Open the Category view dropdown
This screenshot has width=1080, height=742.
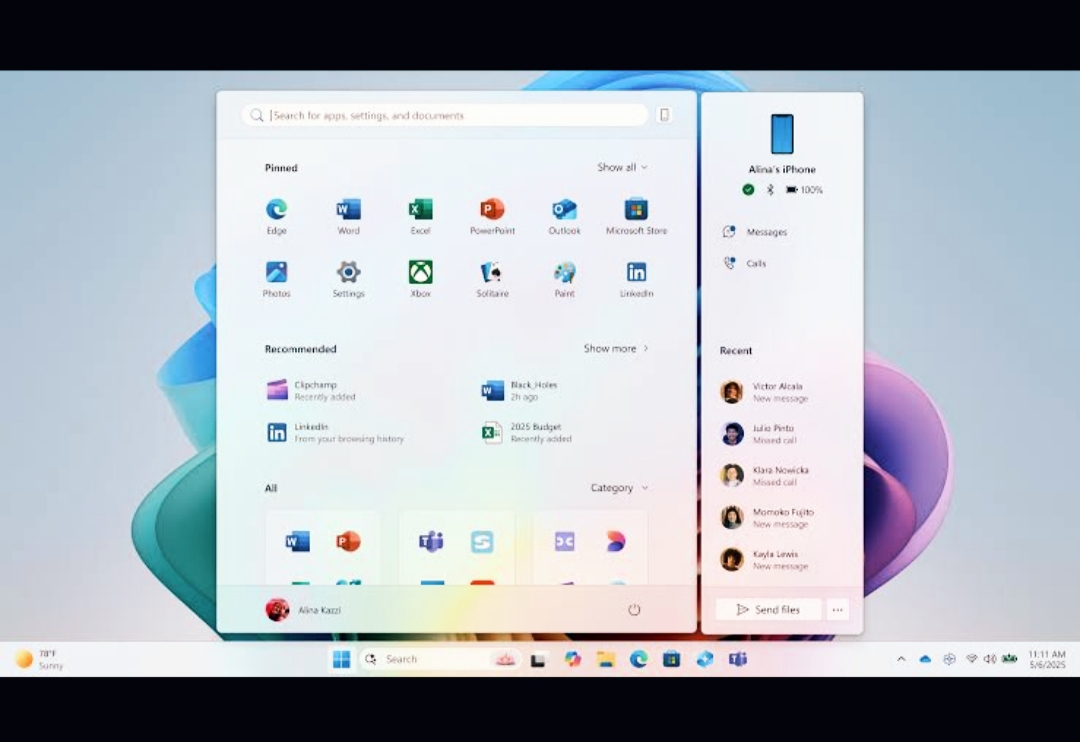tap(619, 488)
